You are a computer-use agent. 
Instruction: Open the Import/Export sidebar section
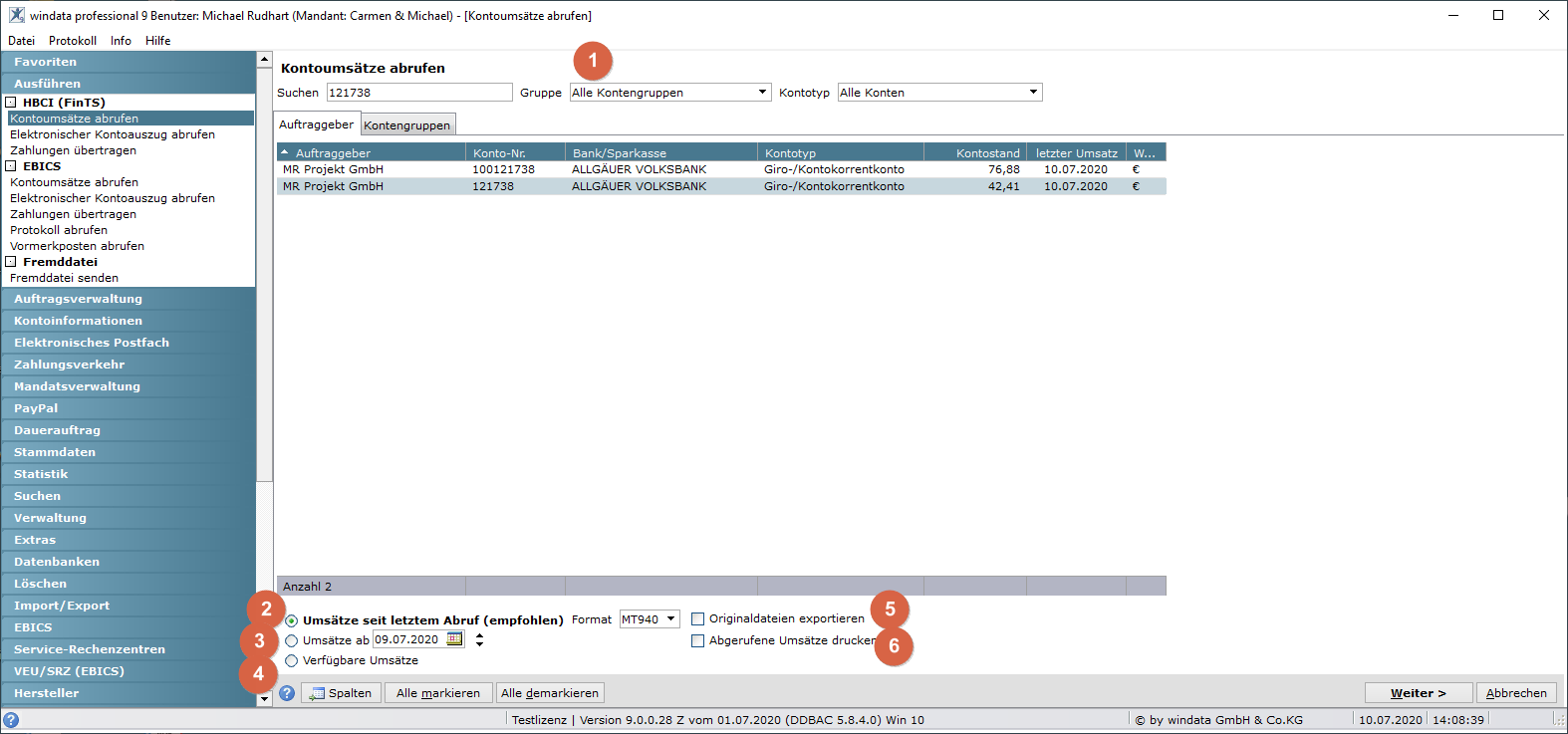click(129, 606)
